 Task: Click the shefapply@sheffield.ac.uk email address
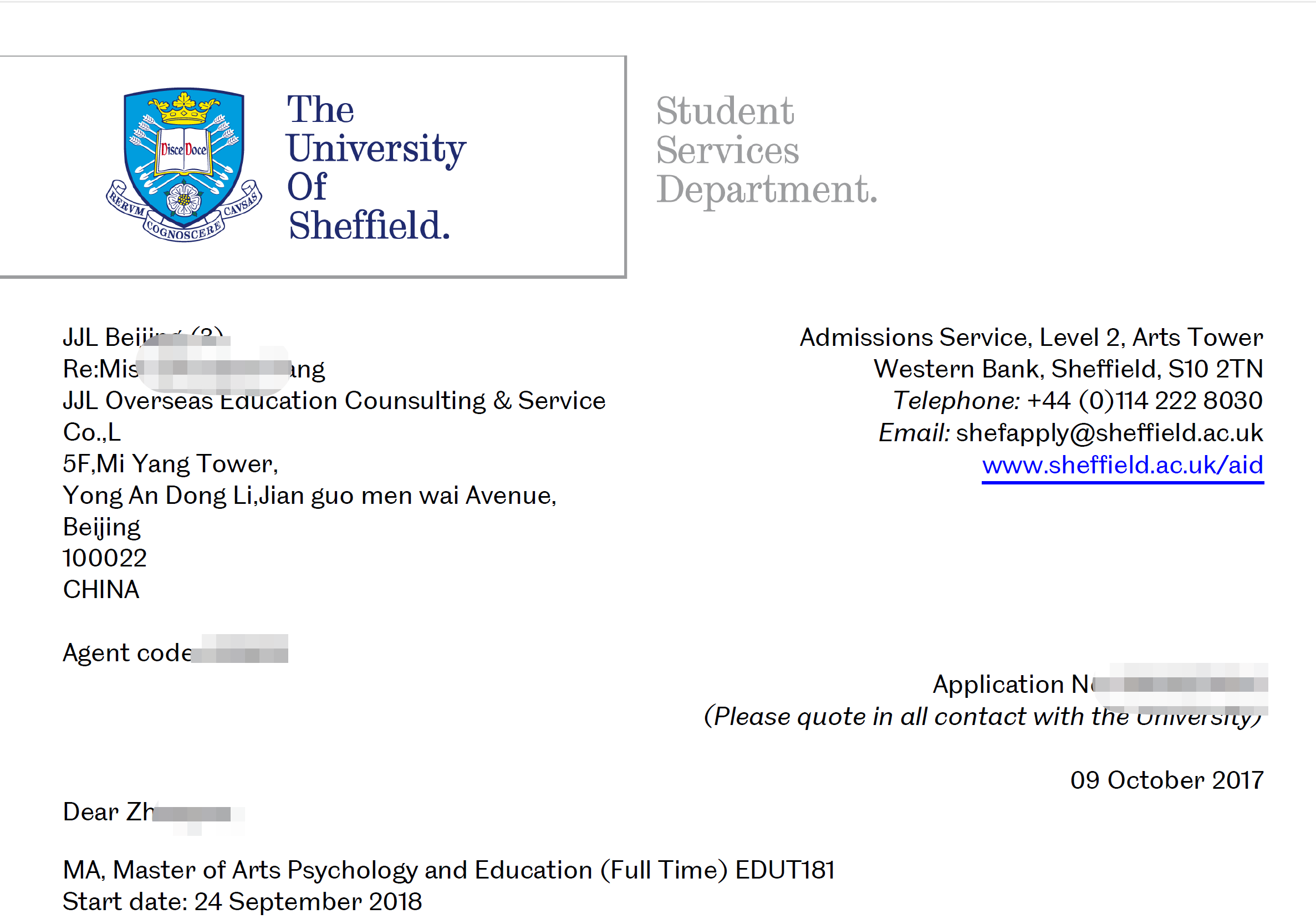click(1109, 433)
